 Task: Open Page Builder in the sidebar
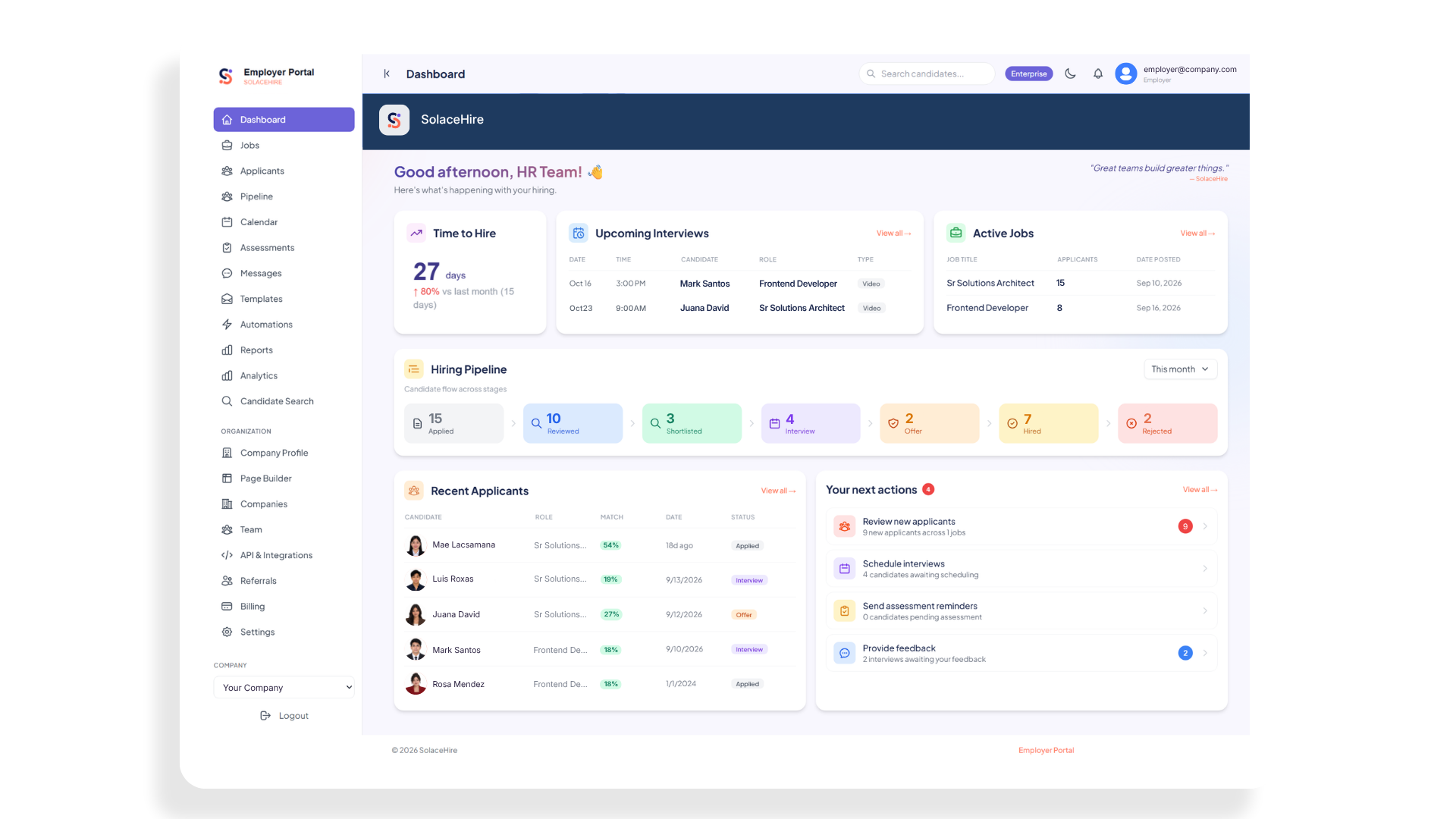[x=284, y=479]
